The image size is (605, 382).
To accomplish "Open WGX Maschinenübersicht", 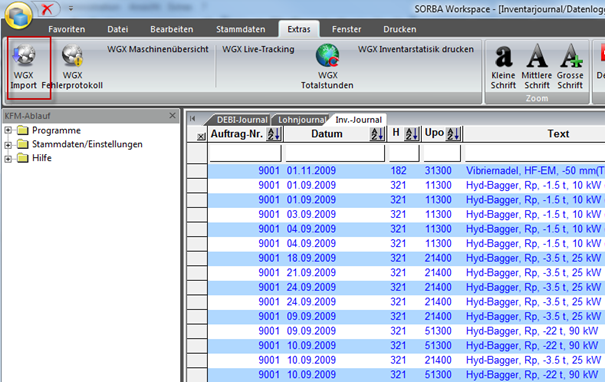I will coord(158,49).
